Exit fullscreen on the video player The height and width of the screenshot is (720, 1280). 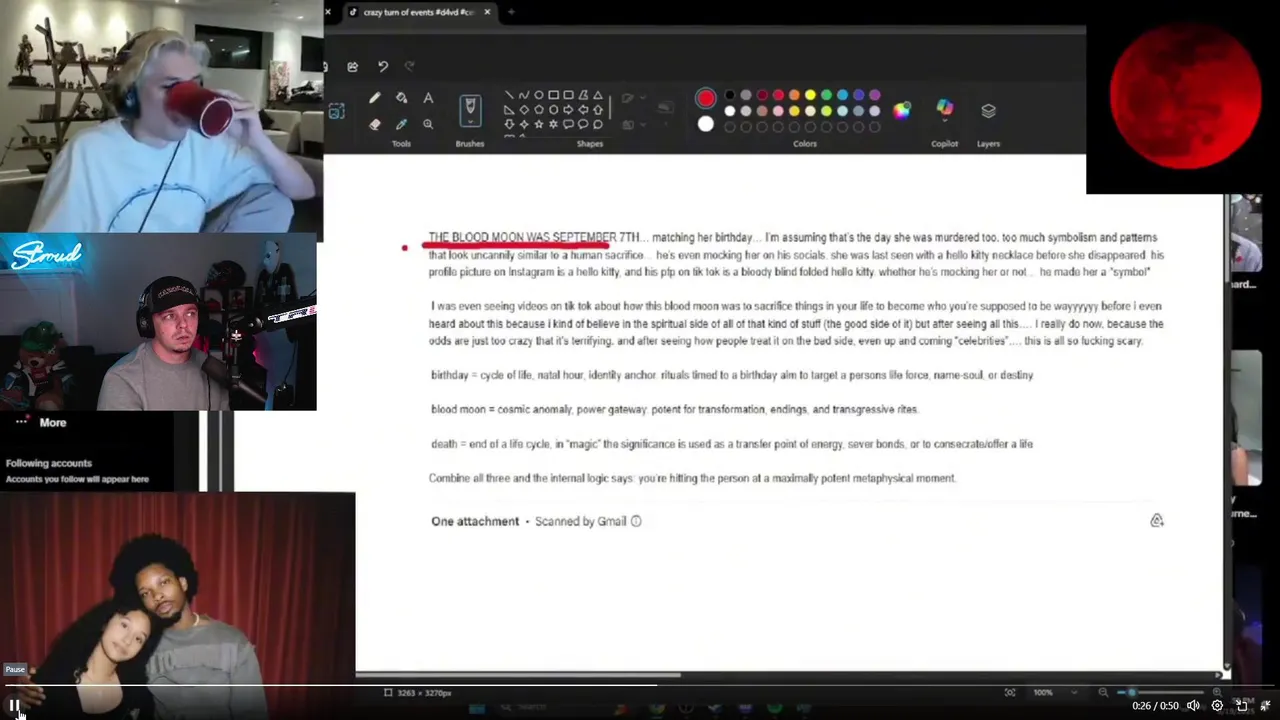pyautogui.click(x=1266, y=705)
